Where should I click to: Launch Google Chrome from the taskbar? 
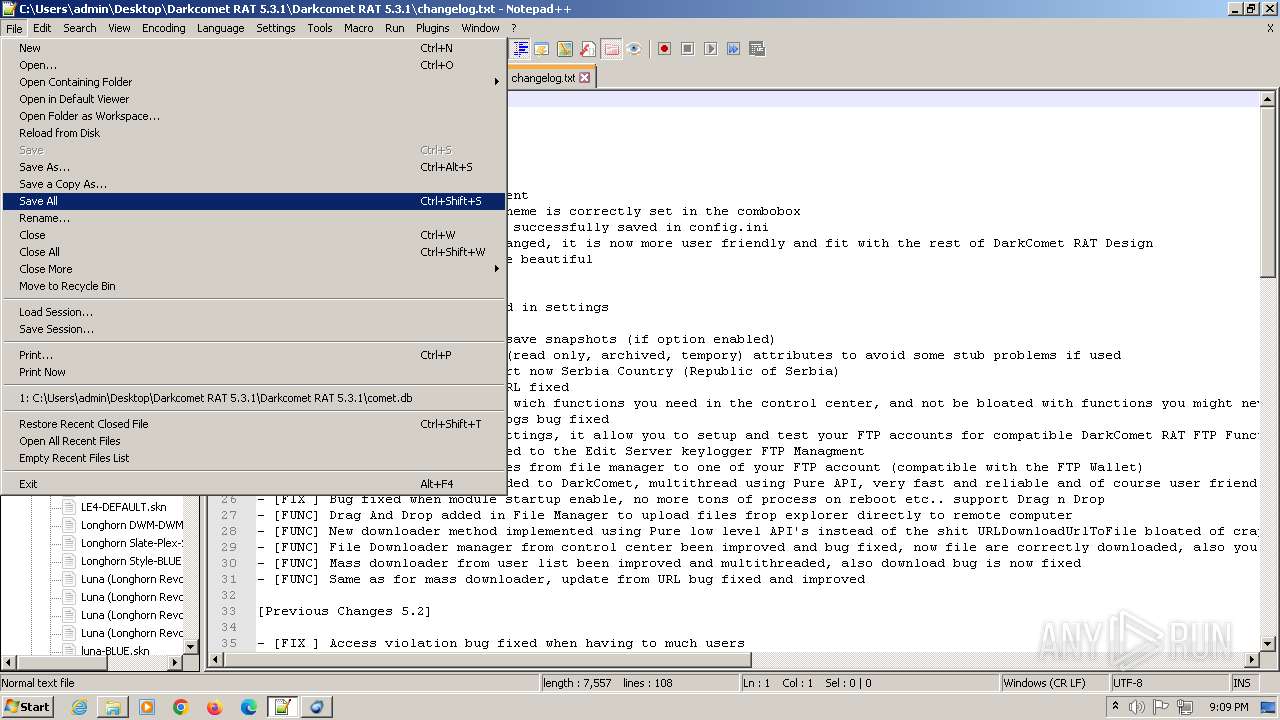(181, 707)
